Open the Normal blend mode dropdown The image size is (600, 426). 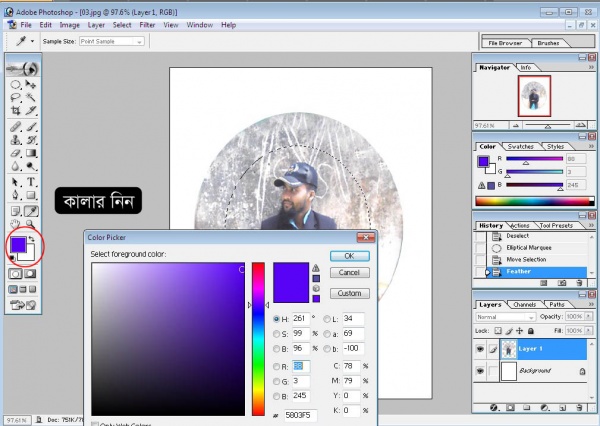(x=505, y=317)
